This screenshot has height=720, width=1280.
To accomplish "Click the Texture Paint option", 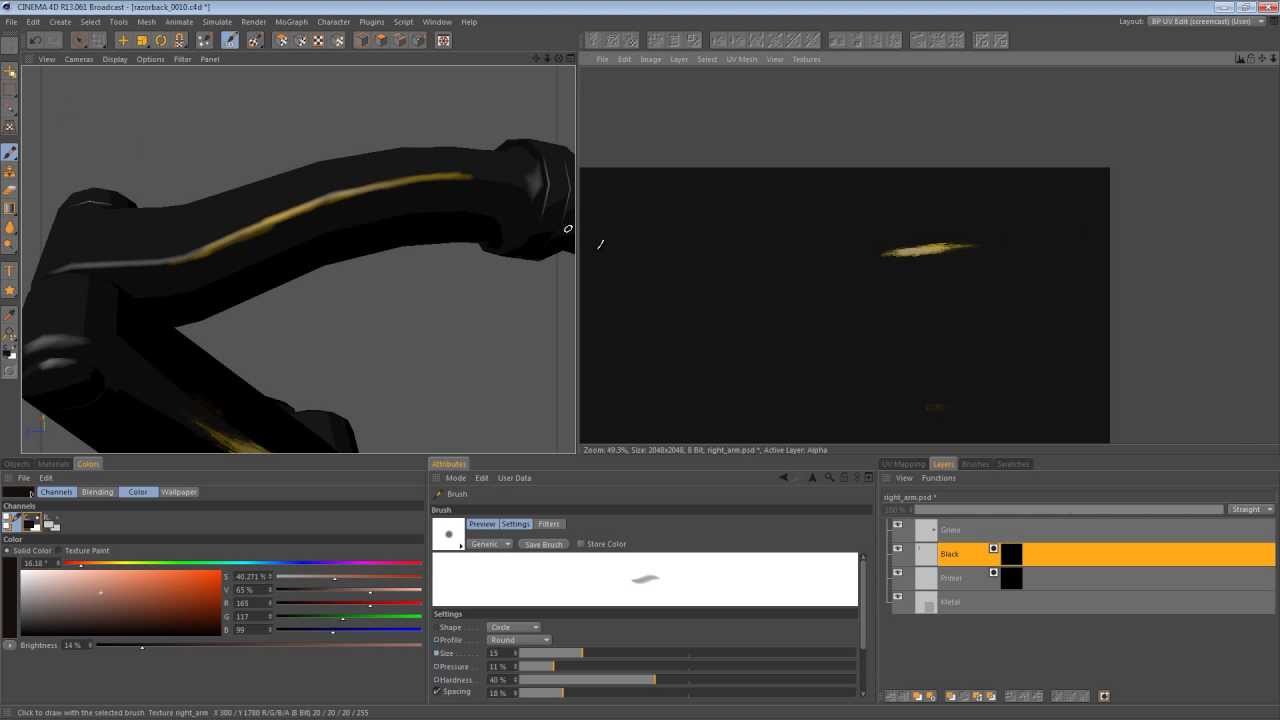I will (x=87, y=551).
